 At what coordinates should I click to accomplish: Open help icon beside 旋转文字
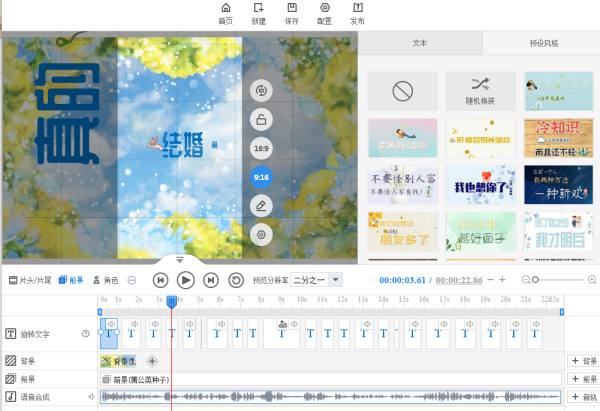(x=86, y=334)
